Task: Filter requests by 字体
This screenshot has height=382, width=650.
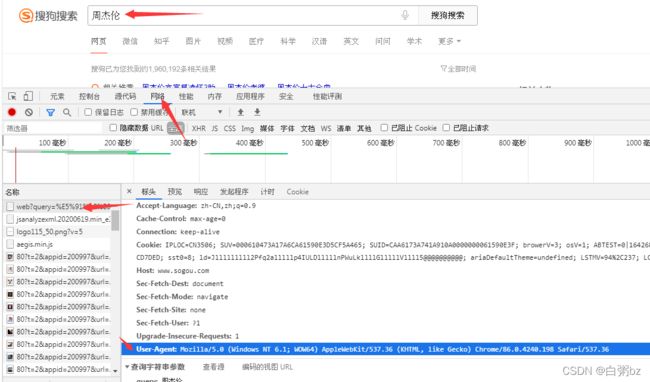Action: click(287, 128)
